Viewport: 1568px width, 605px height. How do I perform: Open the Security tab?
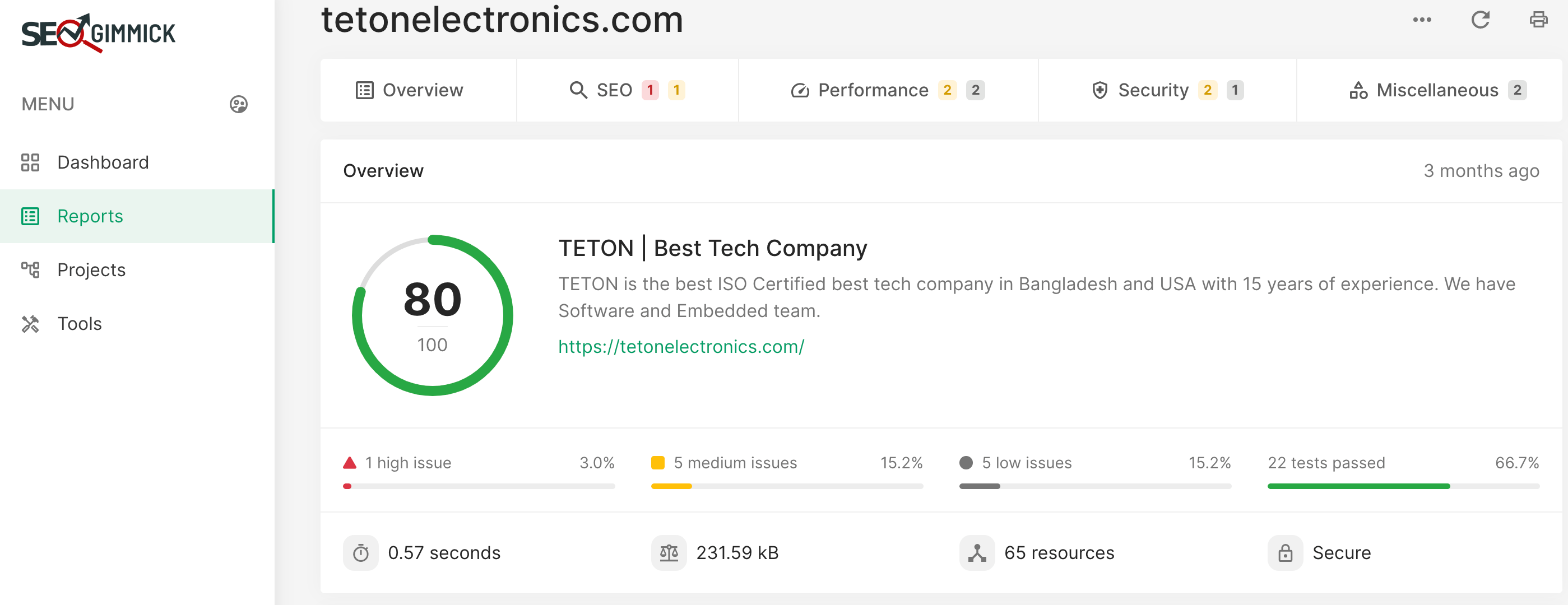[1167, 90]
